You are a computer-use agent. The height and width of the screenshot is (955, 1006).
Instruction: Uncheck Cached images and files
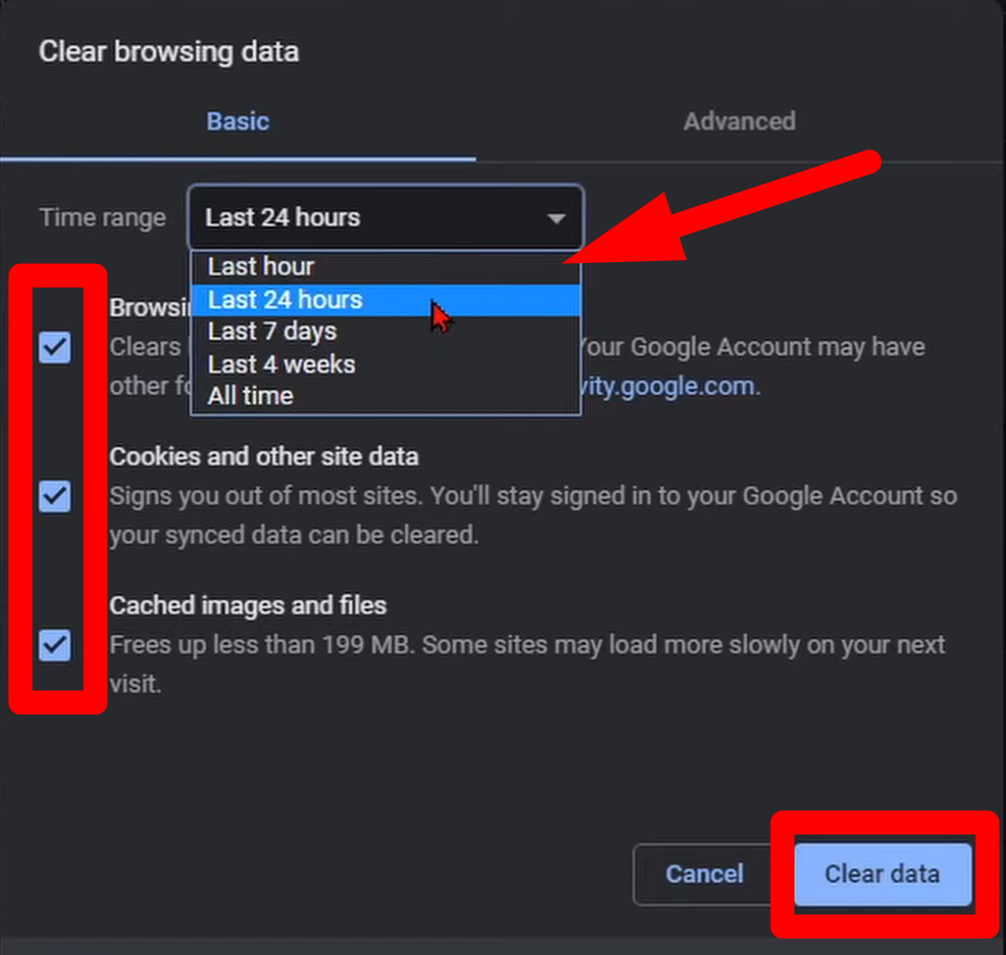55,646
